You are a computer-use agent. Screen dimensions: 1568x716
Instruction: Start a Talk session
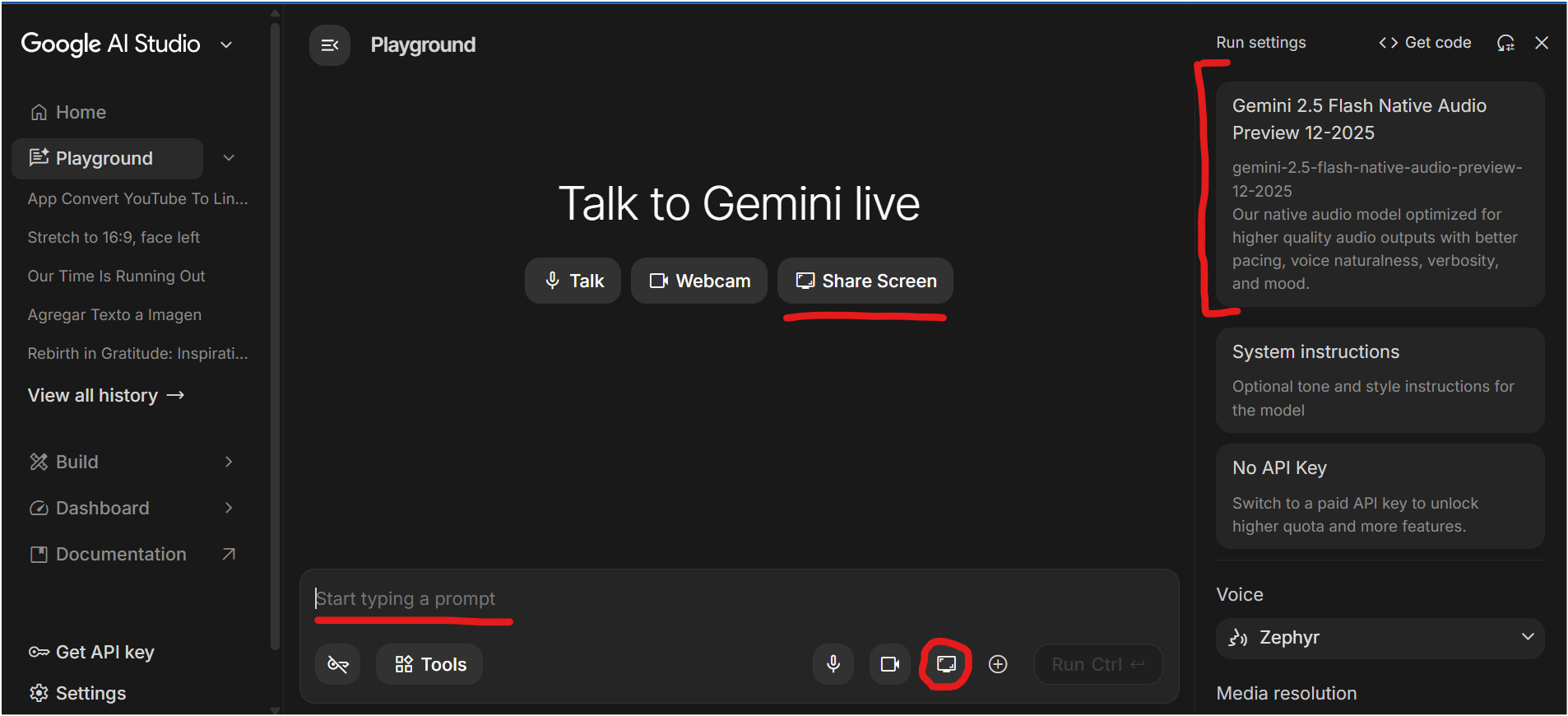coord(573,281)
